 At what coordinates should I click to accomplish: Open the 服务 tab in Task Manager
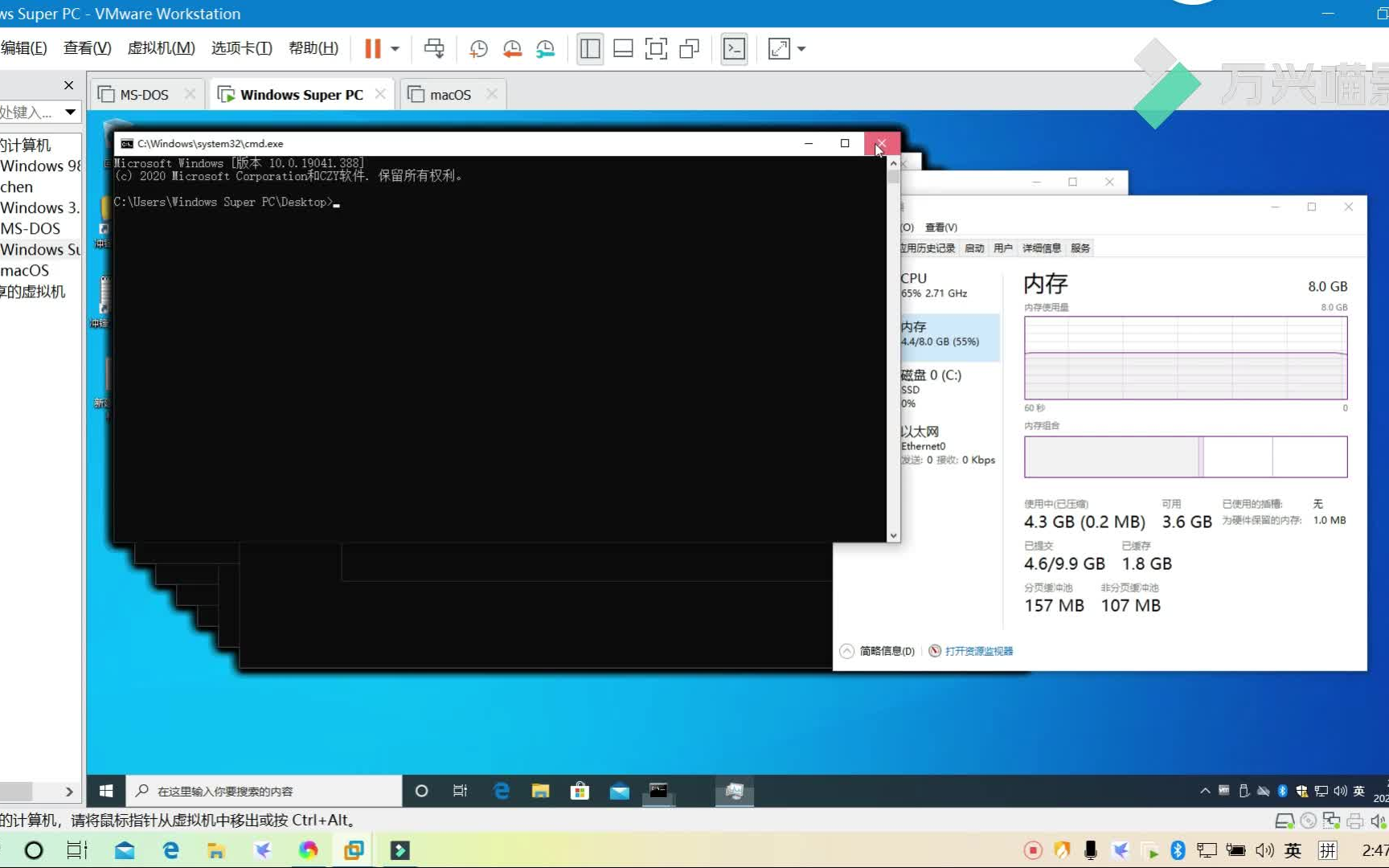coord(1080,248)
